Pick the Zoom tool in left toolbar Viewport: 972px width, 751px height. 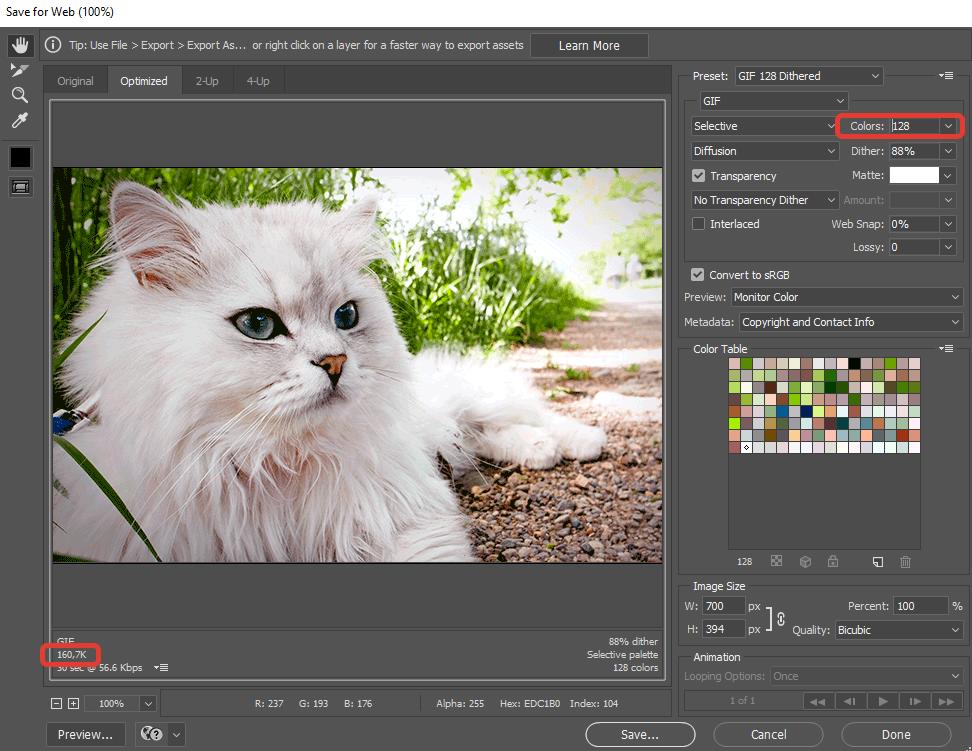coord(20,95)
